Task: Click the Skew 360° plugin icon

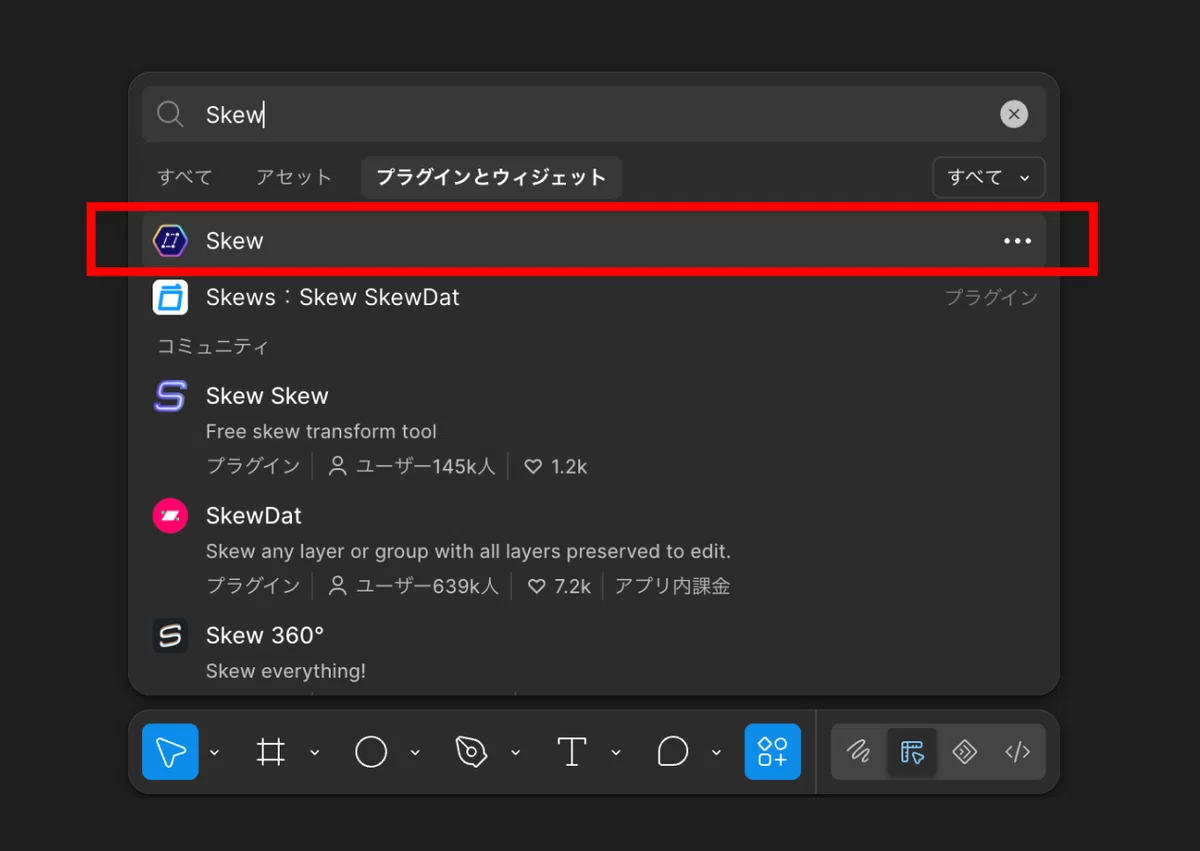Action: [x=170, y=636]
